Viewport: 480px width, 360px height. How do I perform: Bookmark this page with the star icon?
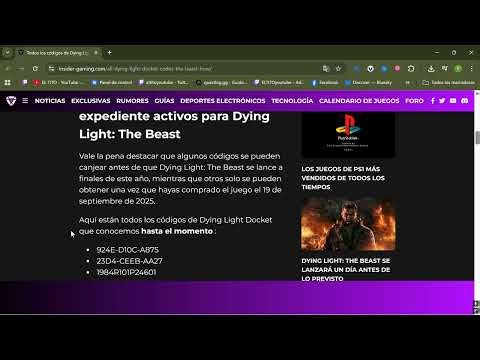pyautogui.click(x=338, y=69)
